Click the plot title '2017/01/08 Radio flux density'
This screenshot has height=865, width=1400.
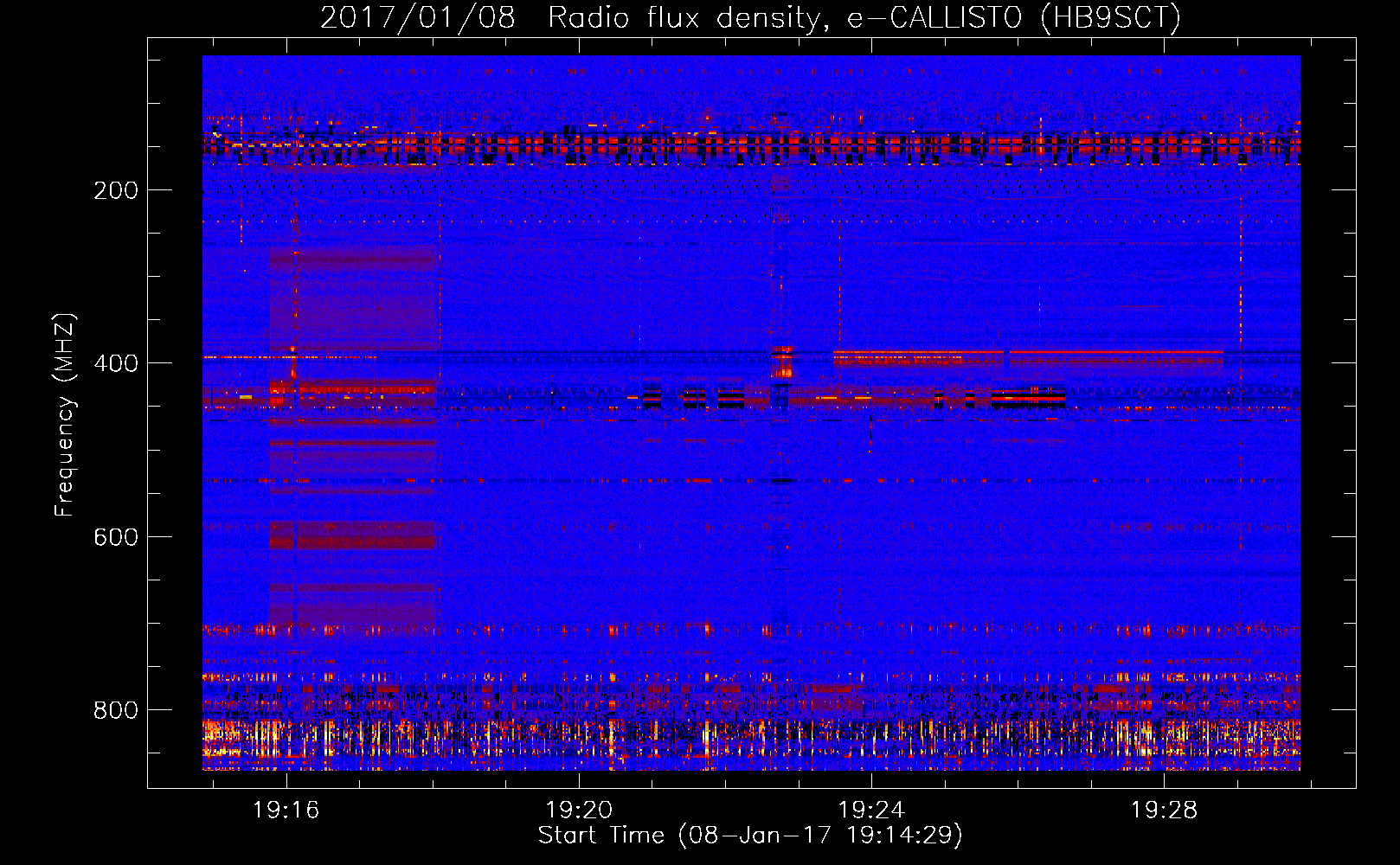point(750,17)
